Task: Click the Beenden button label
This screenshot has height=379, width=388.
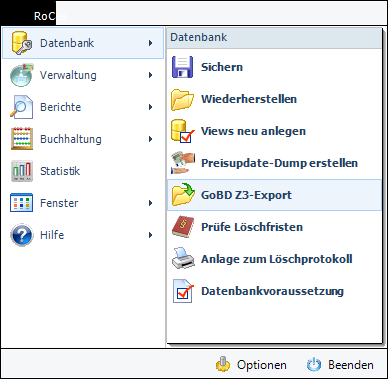Action: tap(351, 365)
